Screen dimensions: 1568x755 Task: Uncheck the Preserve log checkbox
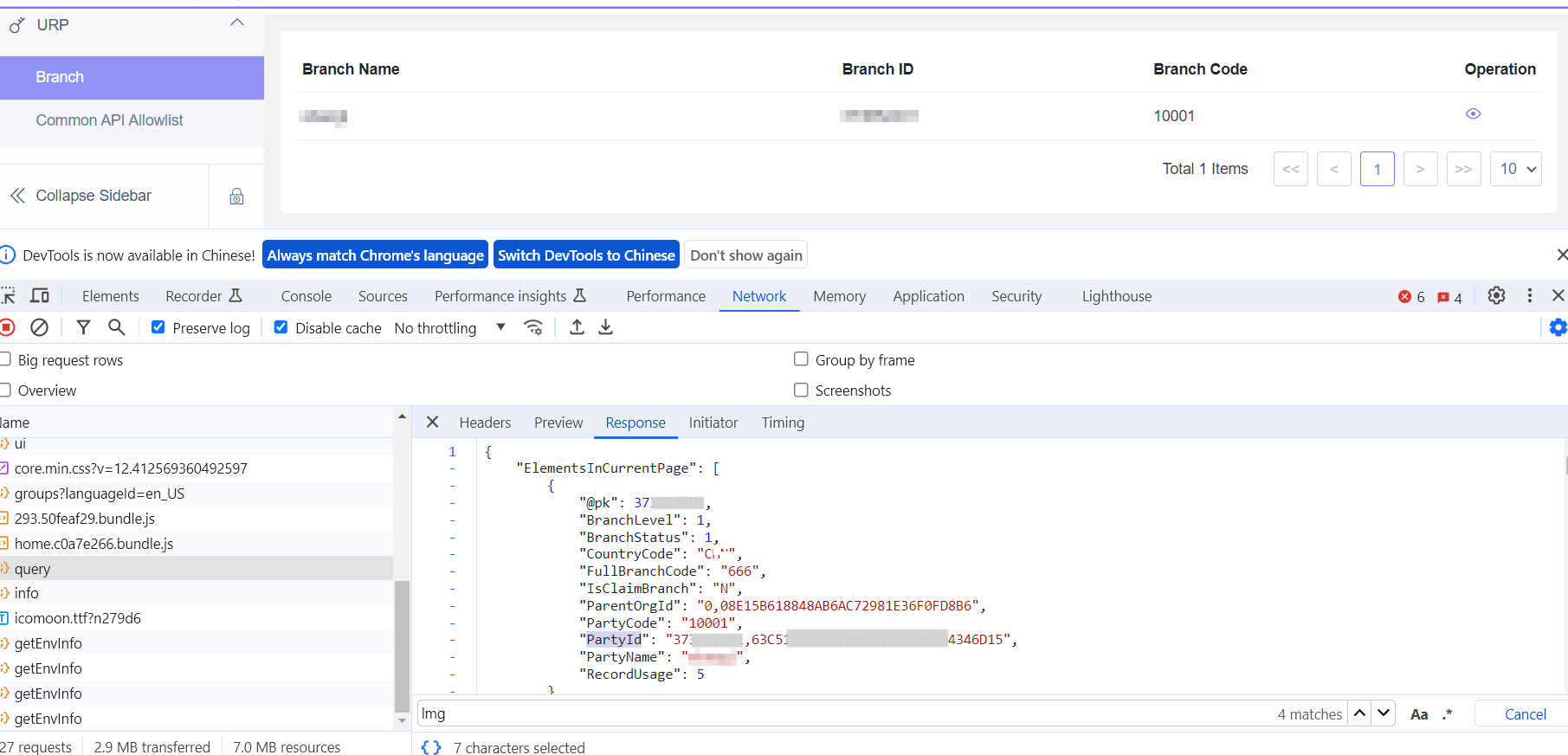coord(158,327)
